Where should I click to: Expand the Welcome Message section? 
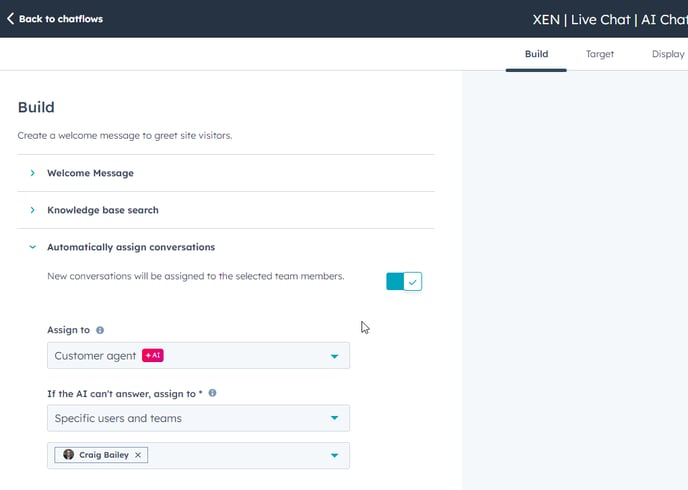[x=90, y=173]
